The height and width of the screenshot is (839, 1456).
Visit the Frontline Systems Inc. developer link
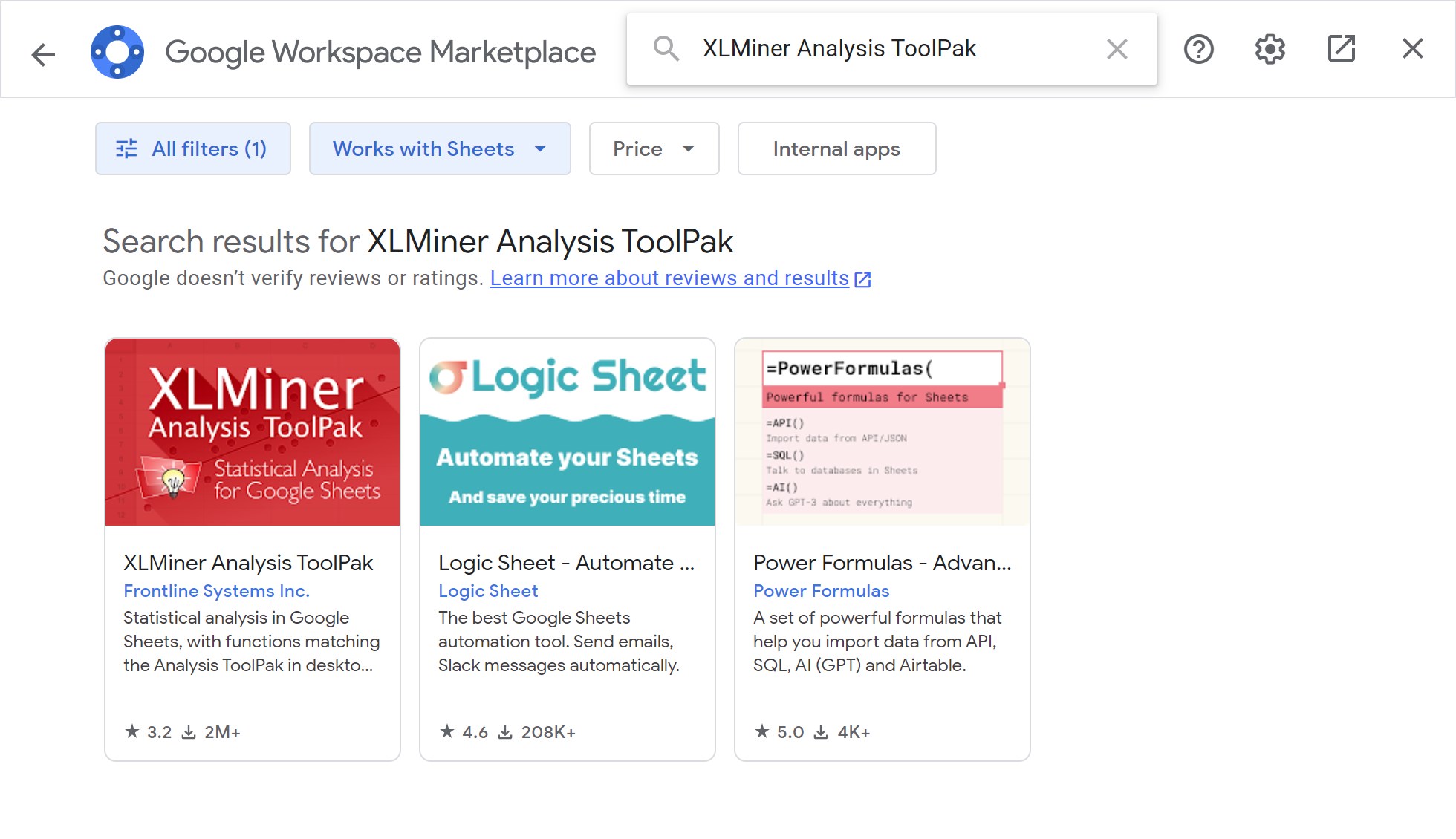click(216, 591)
